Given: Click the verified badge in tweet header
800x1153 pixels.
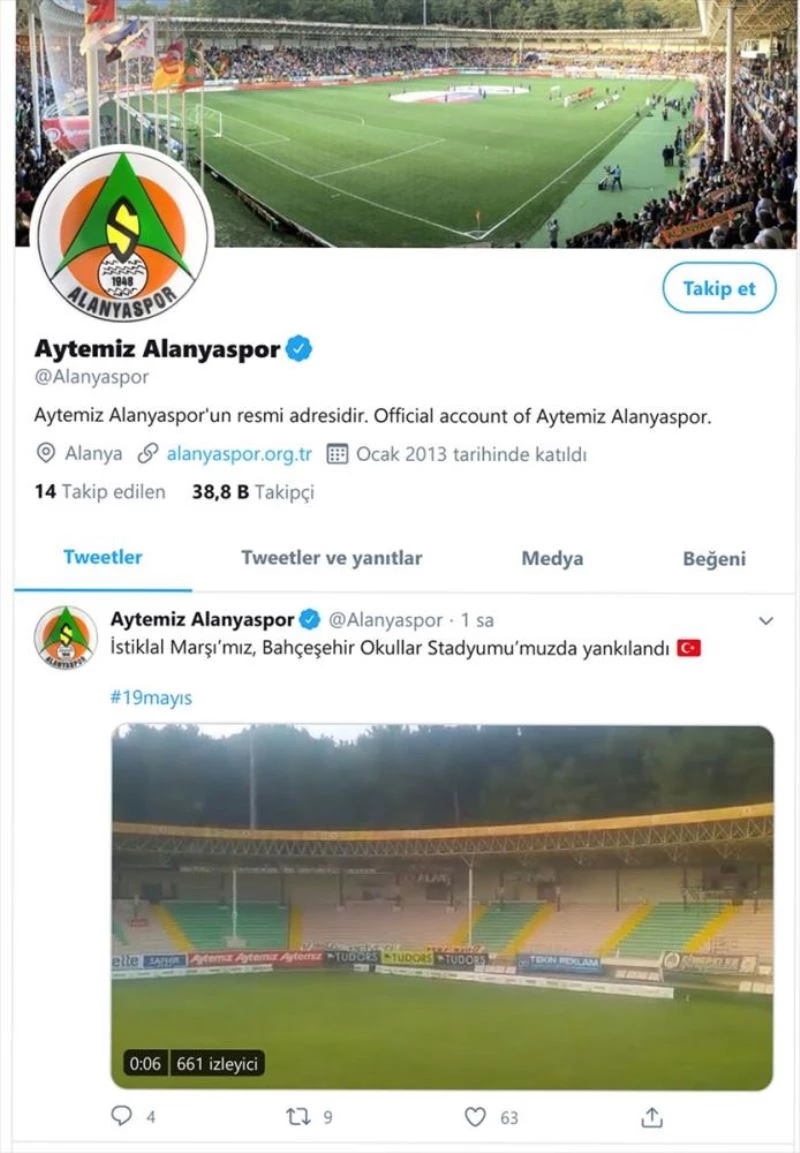Looking at the screenshot, I should 310,620.
